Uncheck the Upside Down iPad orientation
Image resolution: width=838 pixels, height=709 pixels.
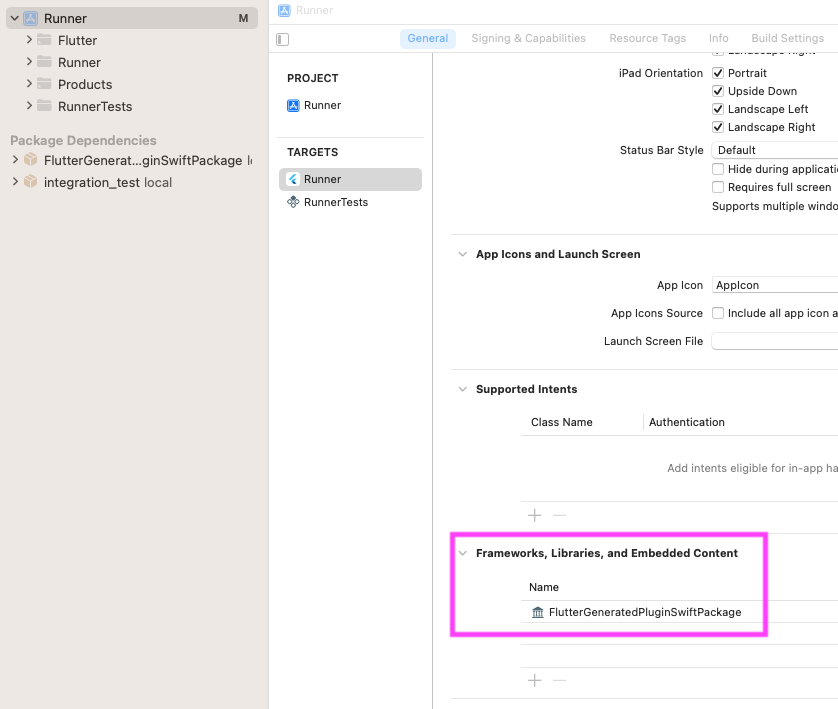pos(718,91)
